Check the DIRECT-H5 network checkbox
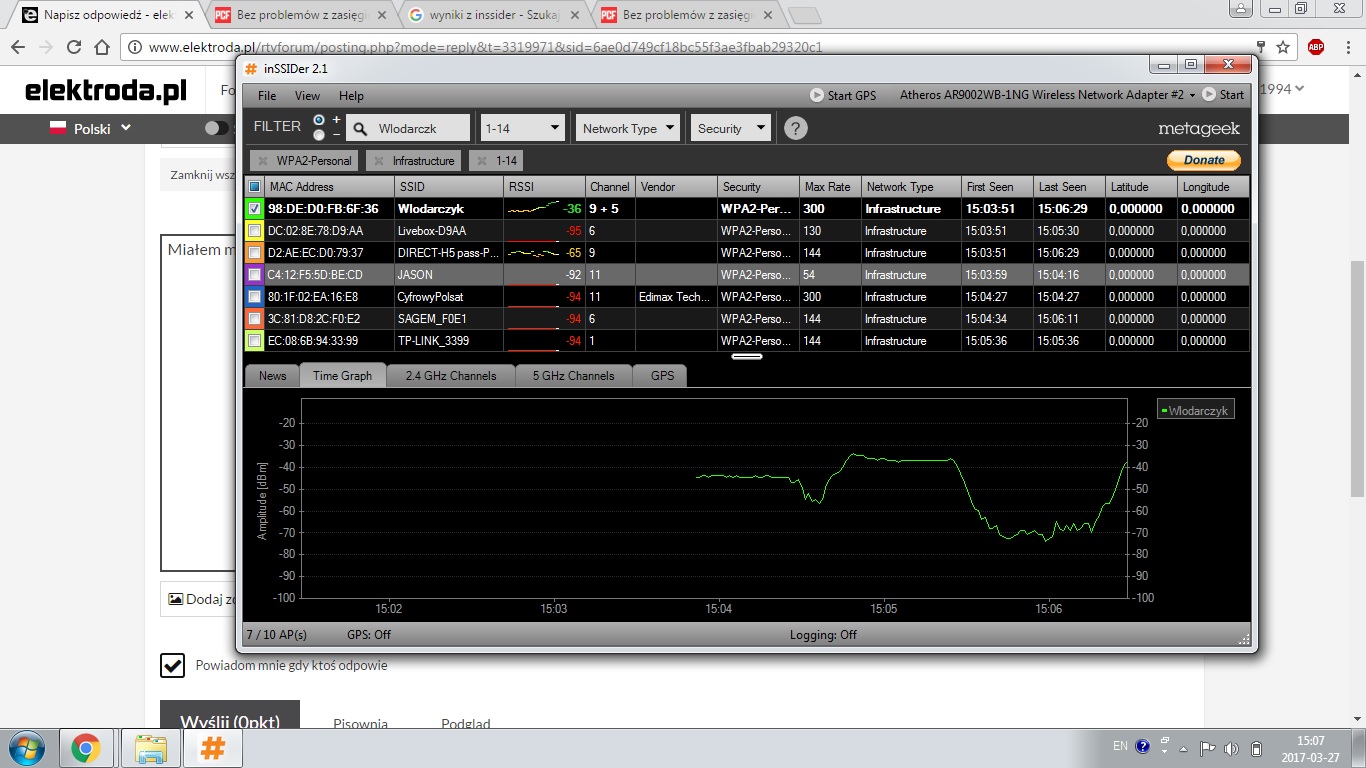Image resolution: width=1366 pixels, height=768 pixels. (254, 253)
